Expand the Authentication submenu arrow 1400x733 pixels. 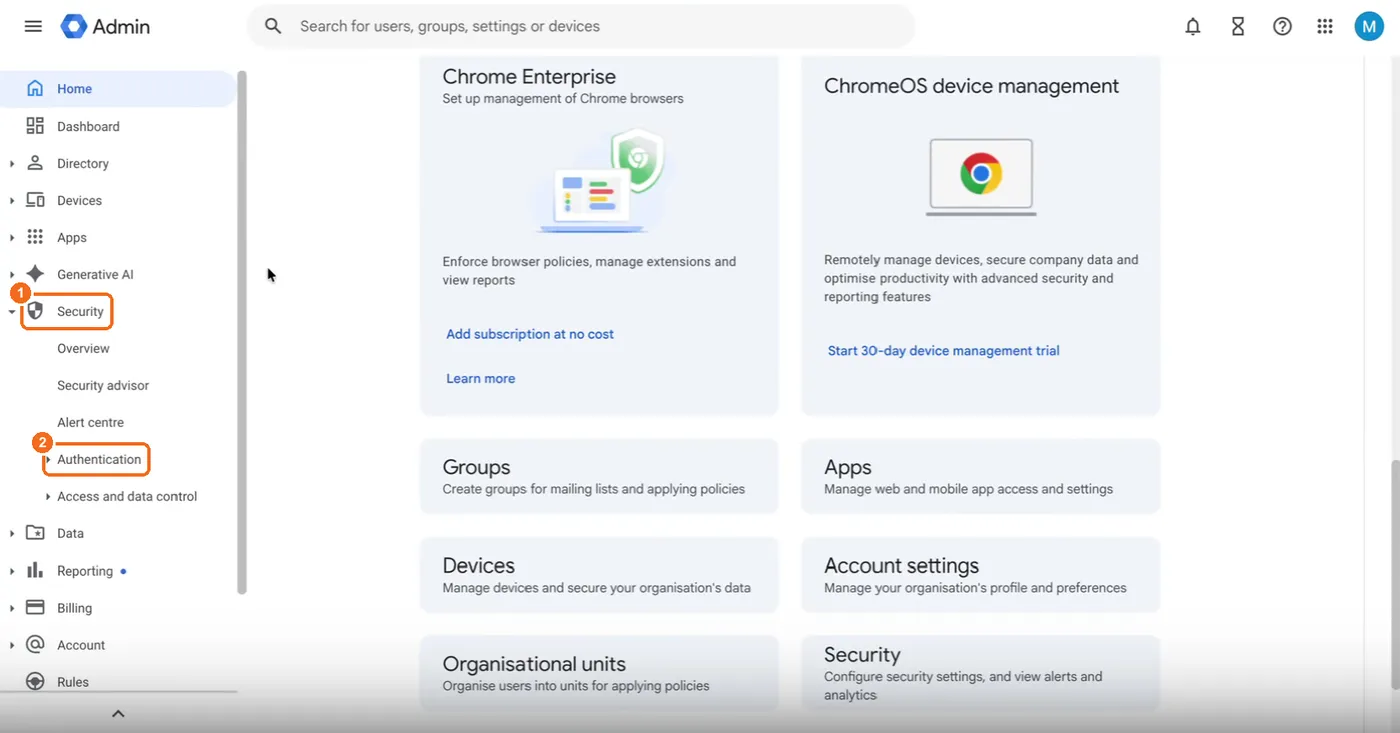click(48, 460)
